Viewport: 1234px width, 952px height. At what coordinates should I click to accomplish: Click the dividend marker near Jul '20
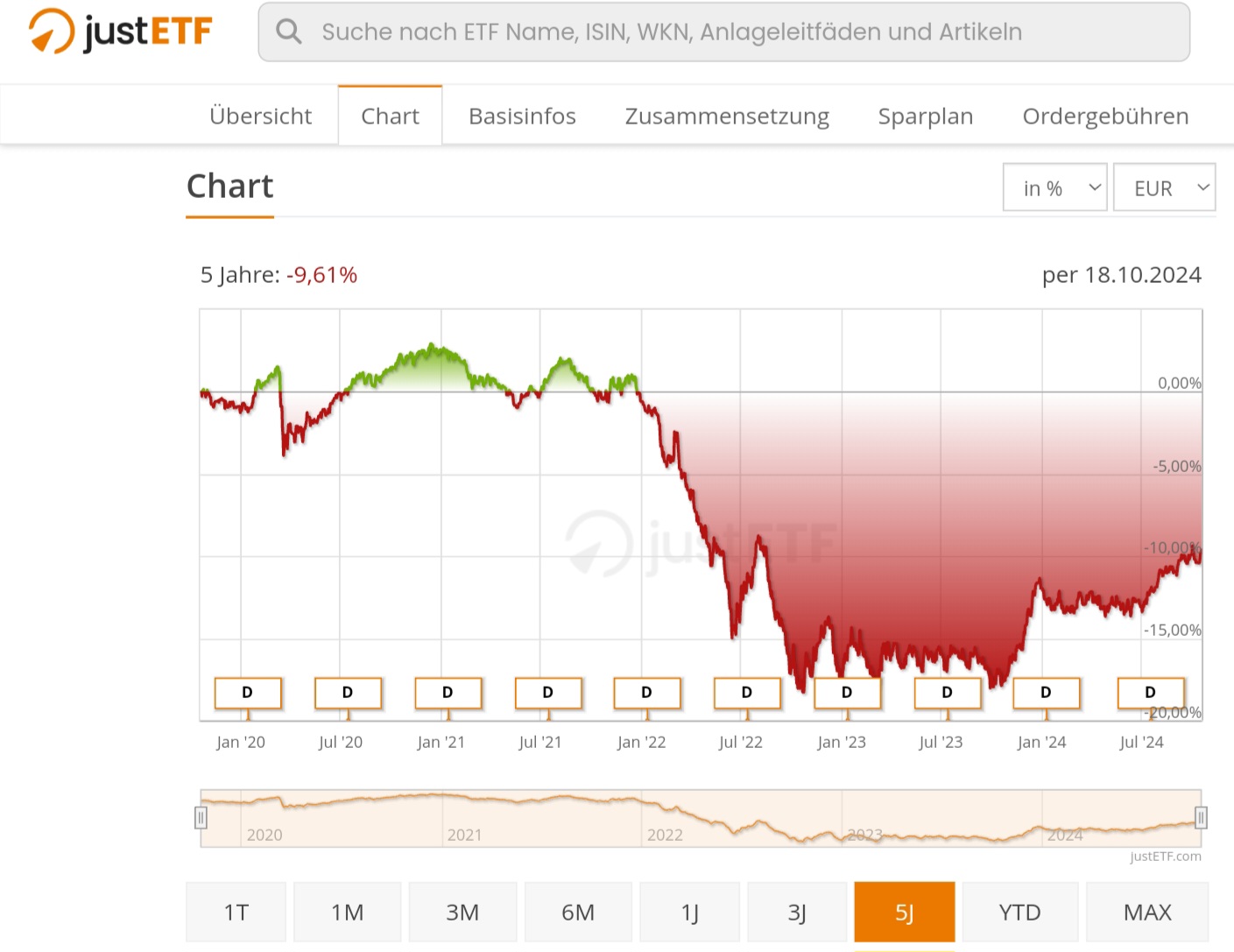pos(348,693)
